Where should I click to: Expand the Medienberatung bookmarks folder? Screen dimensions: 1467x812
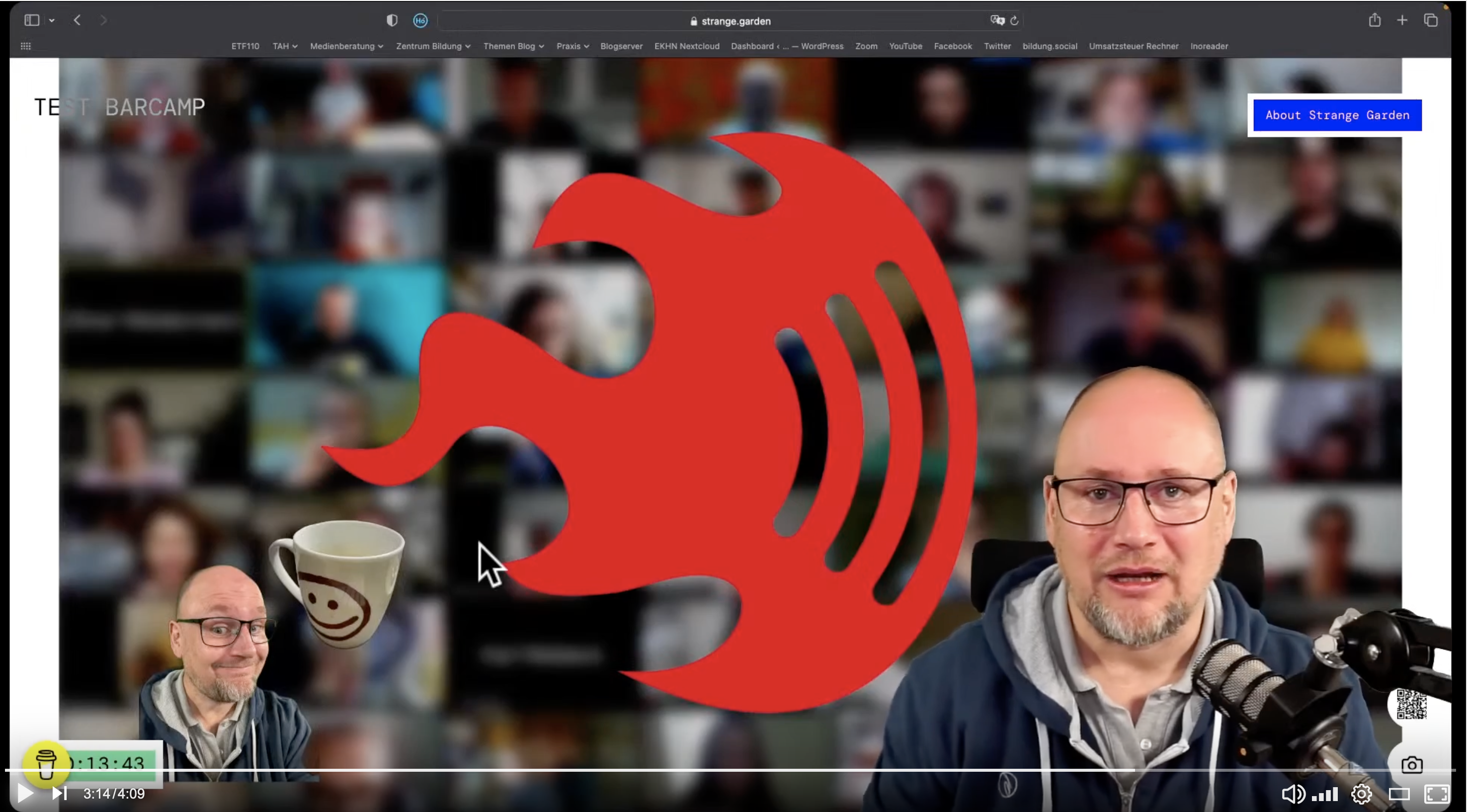click(x=346, y=46)
